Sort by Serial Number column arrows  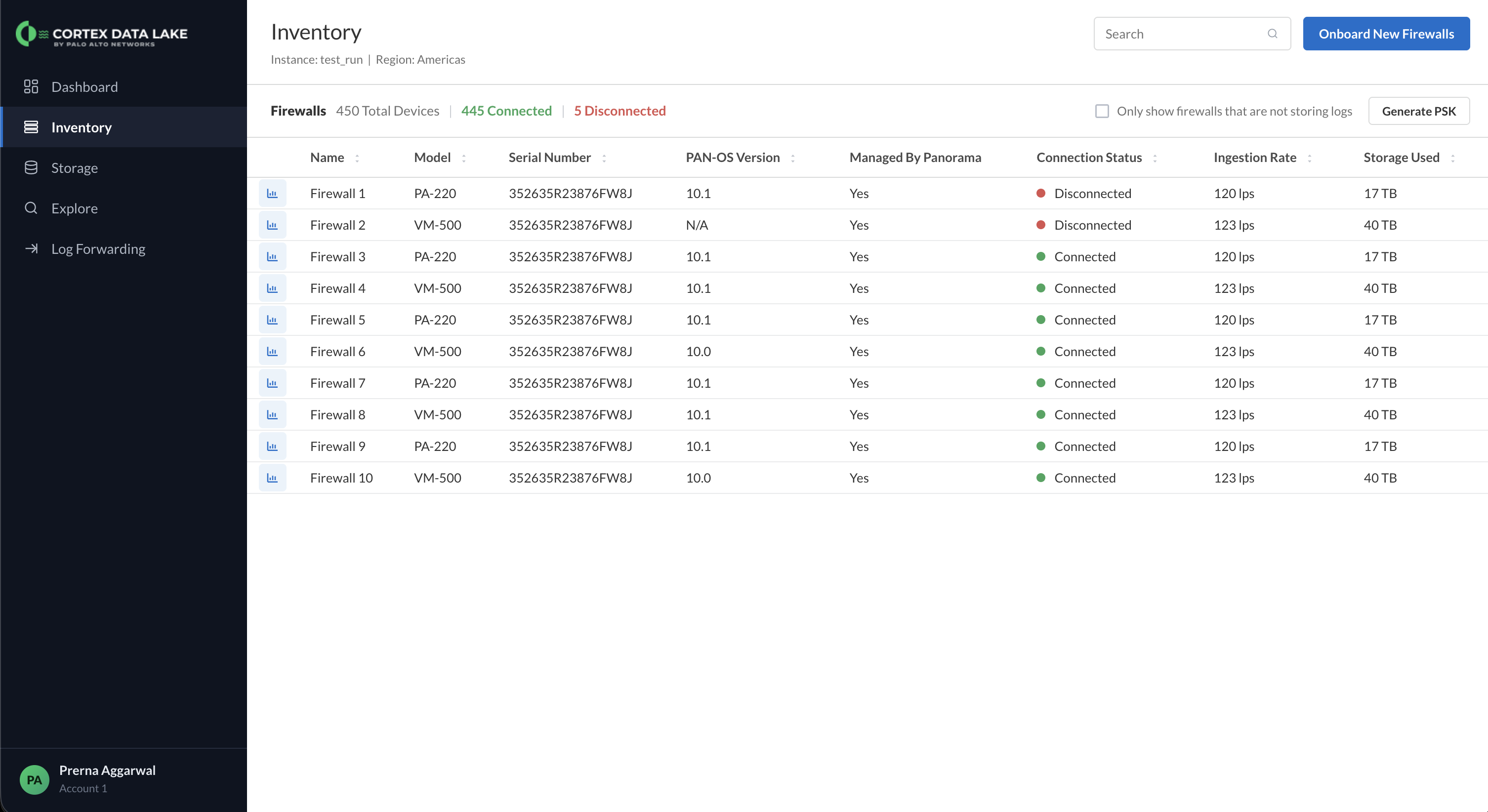pyautogui.click(x=604, y=158)
